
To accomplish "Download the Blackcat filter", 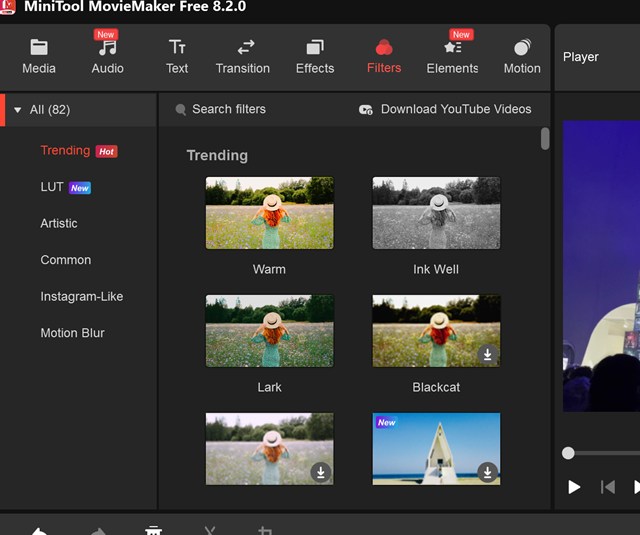I will (x=487, y=354).
